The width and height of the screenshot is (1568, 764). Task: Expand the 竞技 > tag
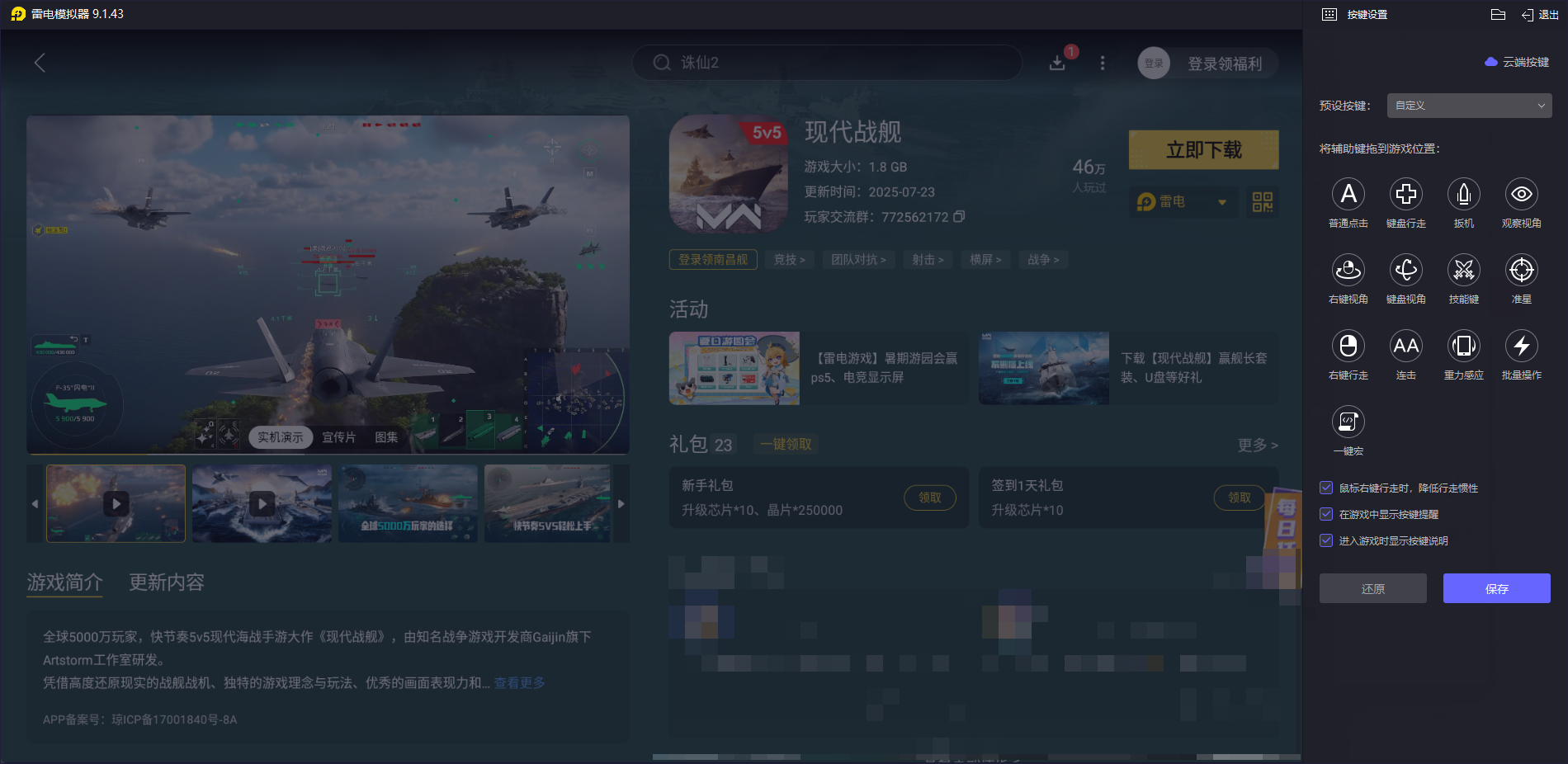pos(790,260)
